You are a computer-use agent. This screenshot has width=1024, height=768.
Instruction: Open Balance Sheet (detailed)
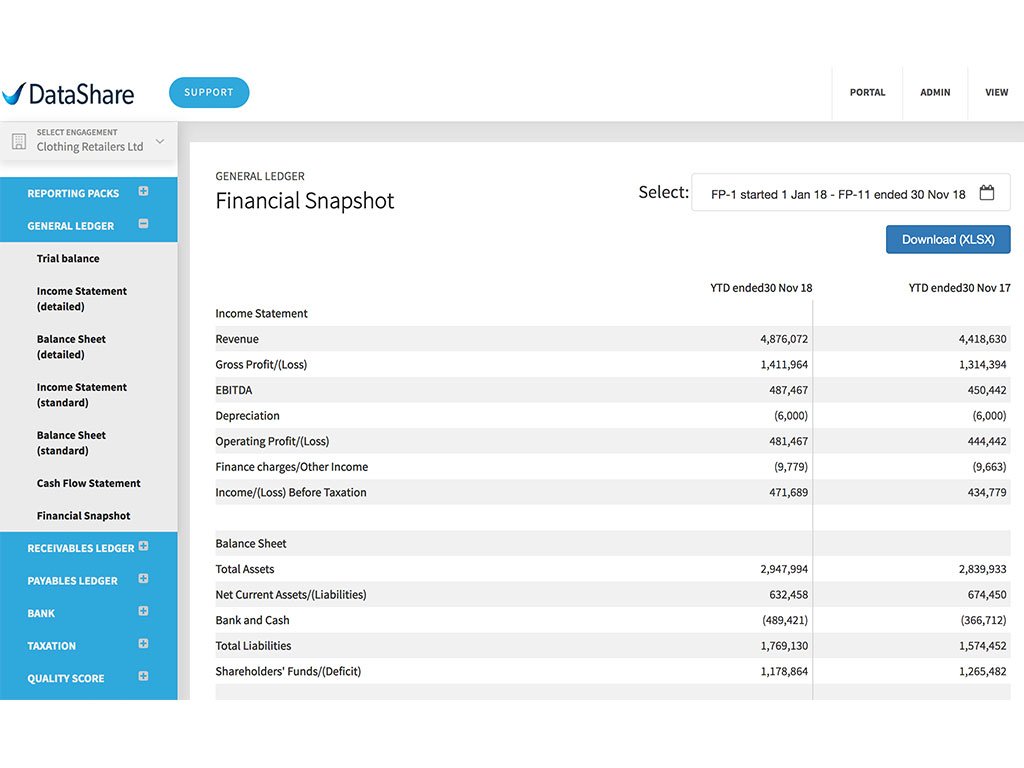pos(71,347)
